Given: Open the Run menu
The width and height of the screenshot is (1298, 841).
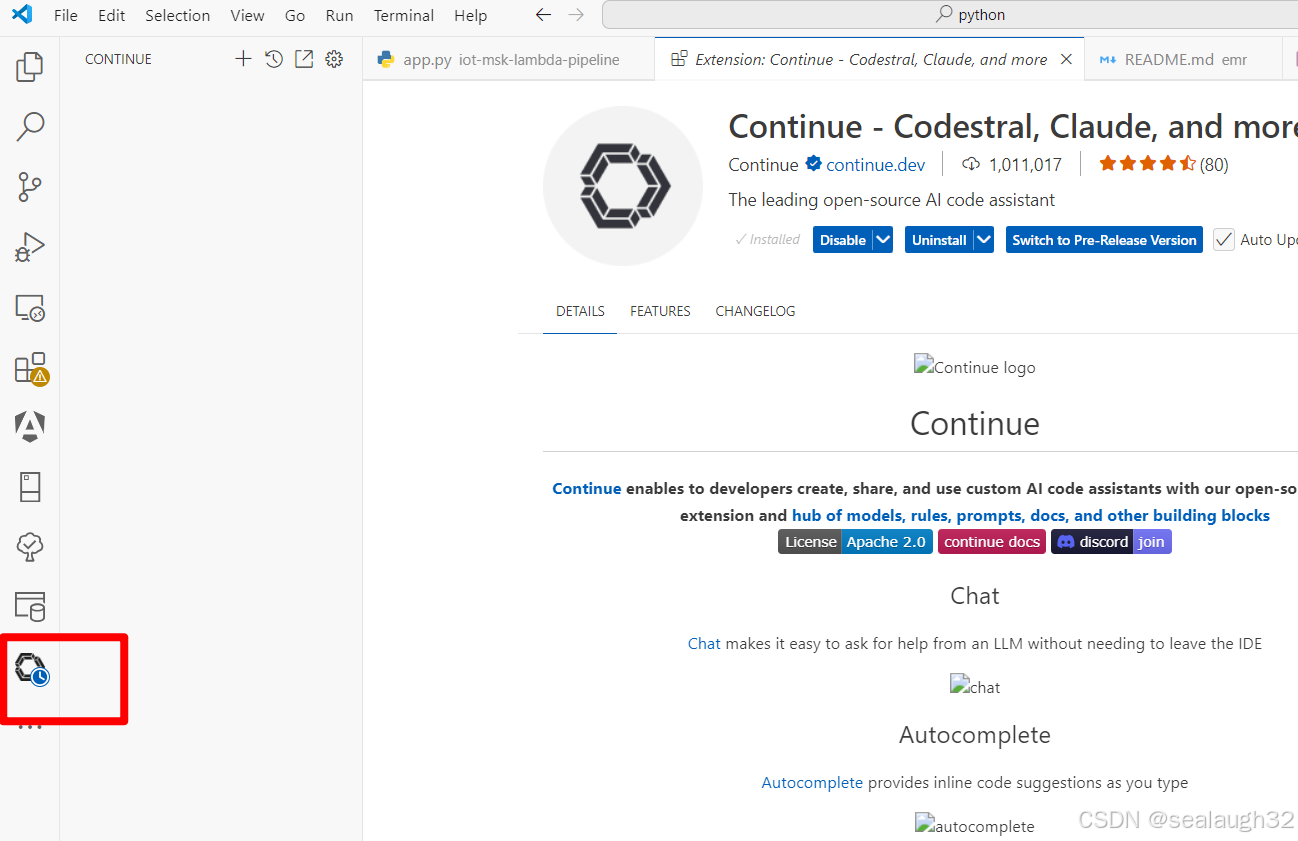Looking at the screenshot, I should point(340,15).
